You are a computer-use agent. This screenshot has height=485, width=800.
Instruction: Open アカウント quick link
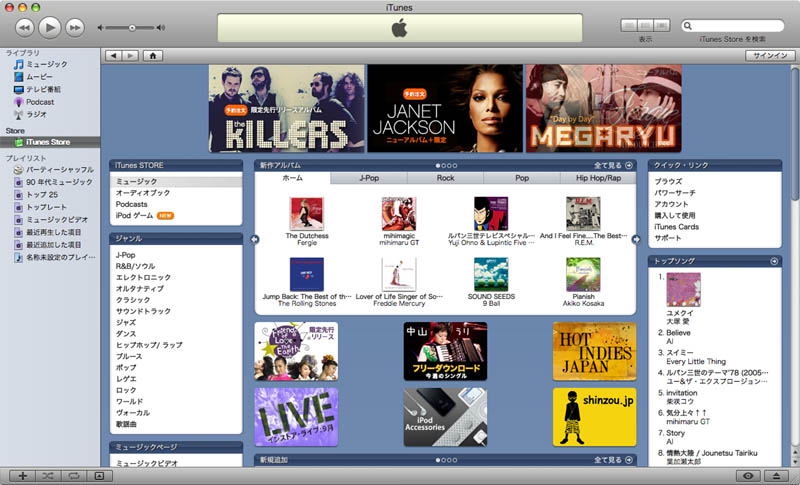[671, 204]
